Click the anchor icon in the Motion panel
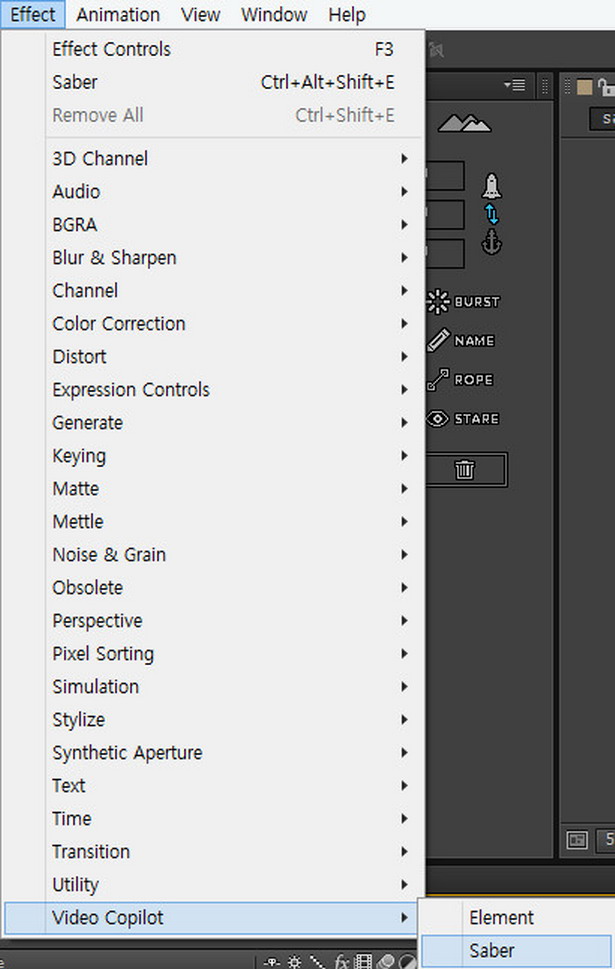 491,242
